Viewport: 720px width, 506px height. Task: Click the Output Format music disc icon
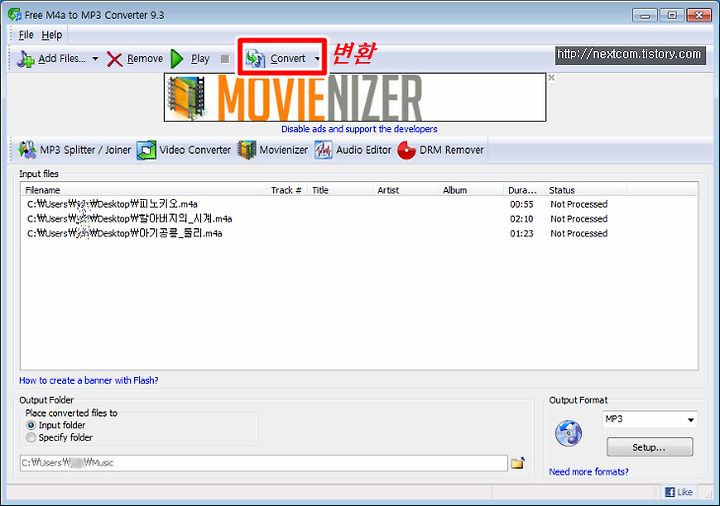(568, 433)
